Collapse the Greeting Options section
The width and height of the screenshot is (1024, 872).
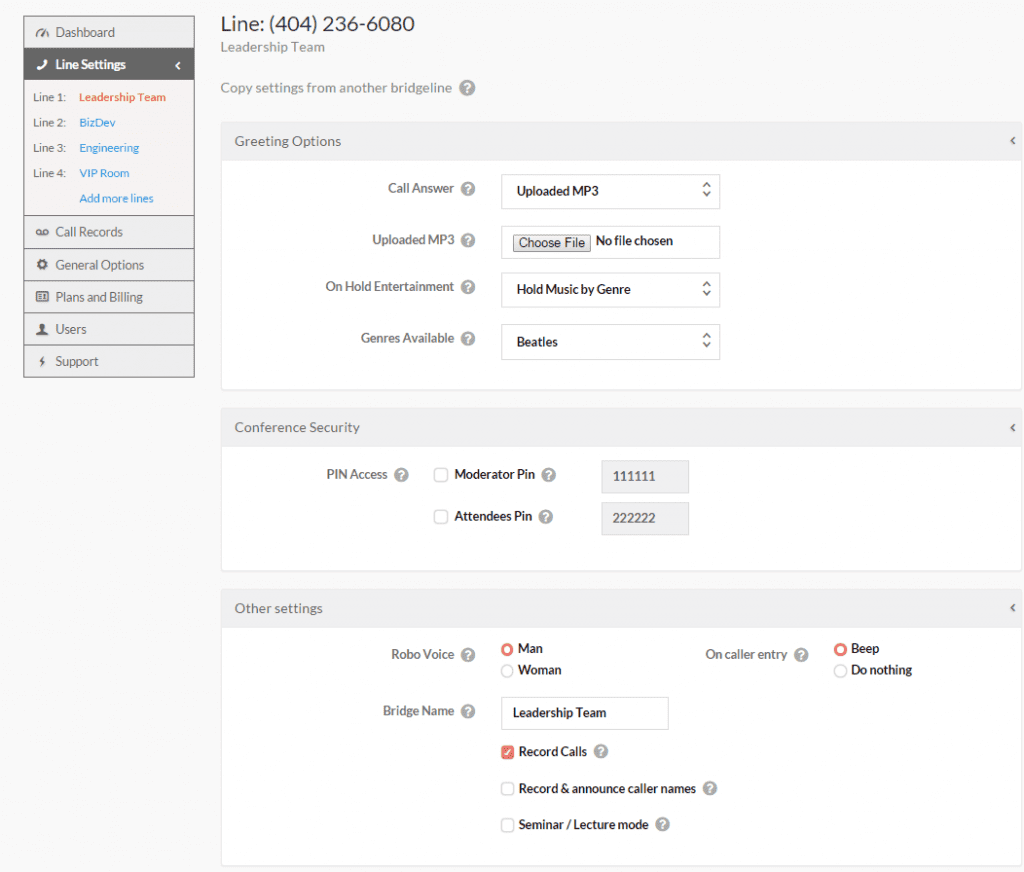click(1012, 141)
